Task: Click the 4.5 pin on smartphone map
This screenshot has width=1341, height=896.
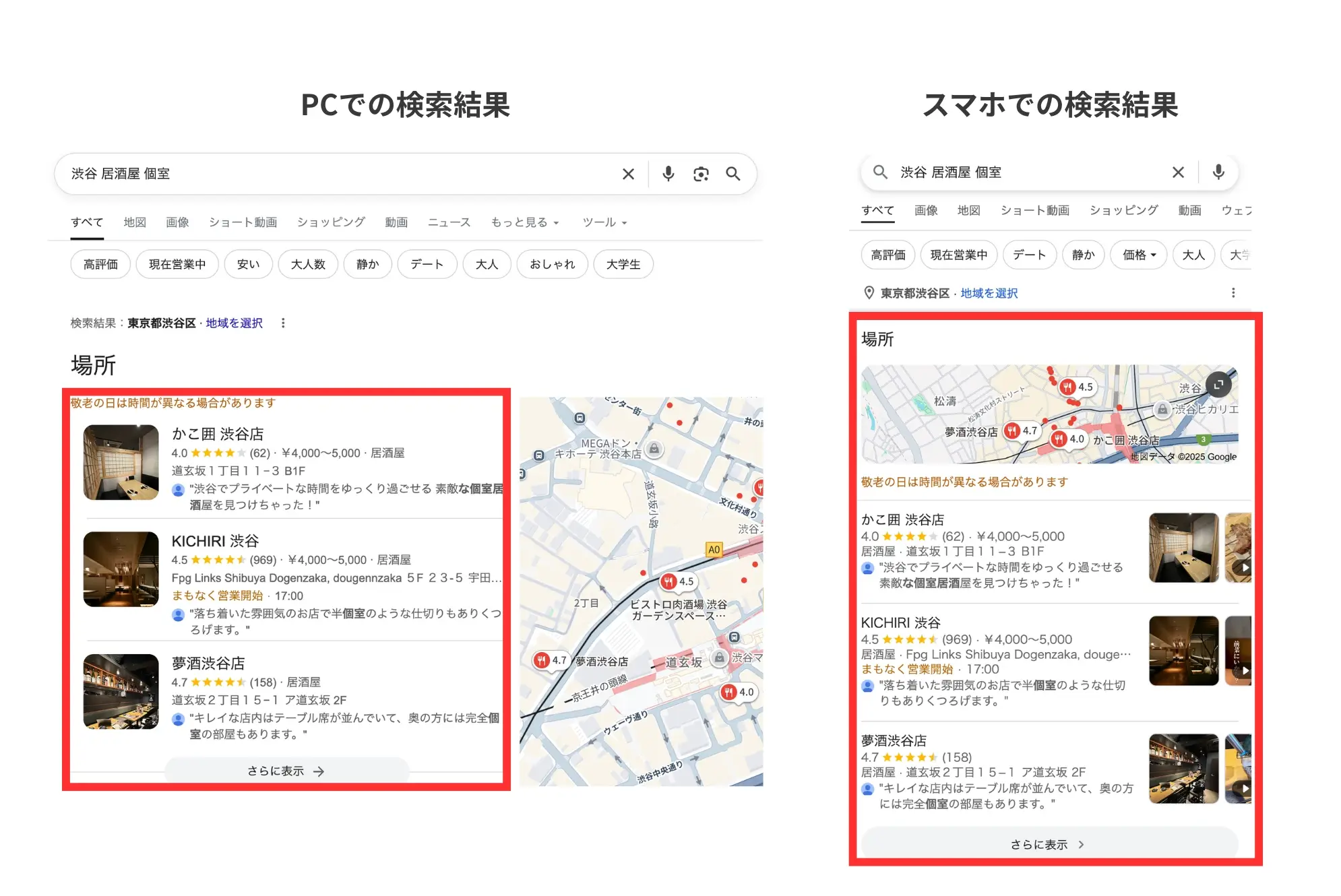Action: pos(1077,387)
